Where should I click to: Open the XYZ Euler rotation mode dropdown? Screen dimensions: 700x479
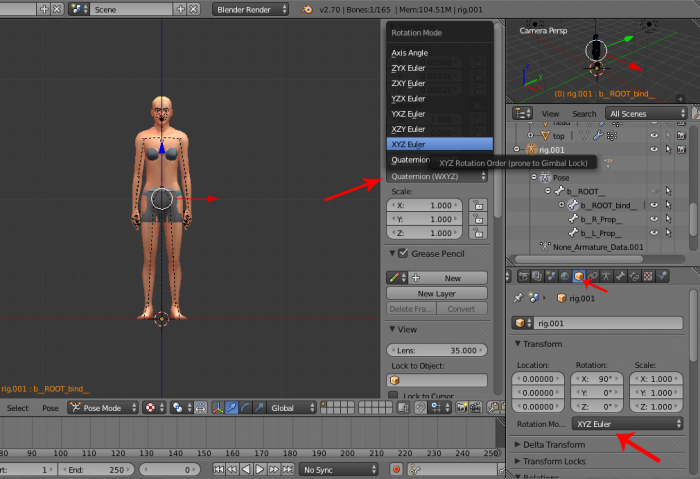click(x=627, y=424)
